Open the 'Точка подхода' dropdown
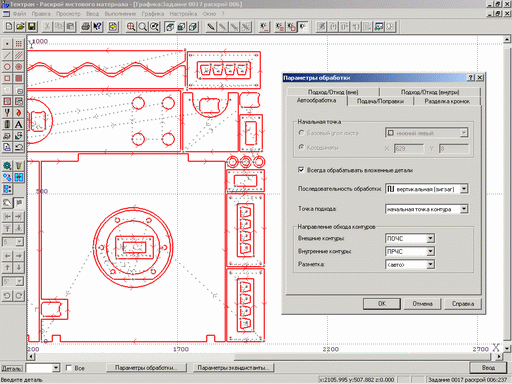This screenshot has width=512, height=384. coord(464,209)
